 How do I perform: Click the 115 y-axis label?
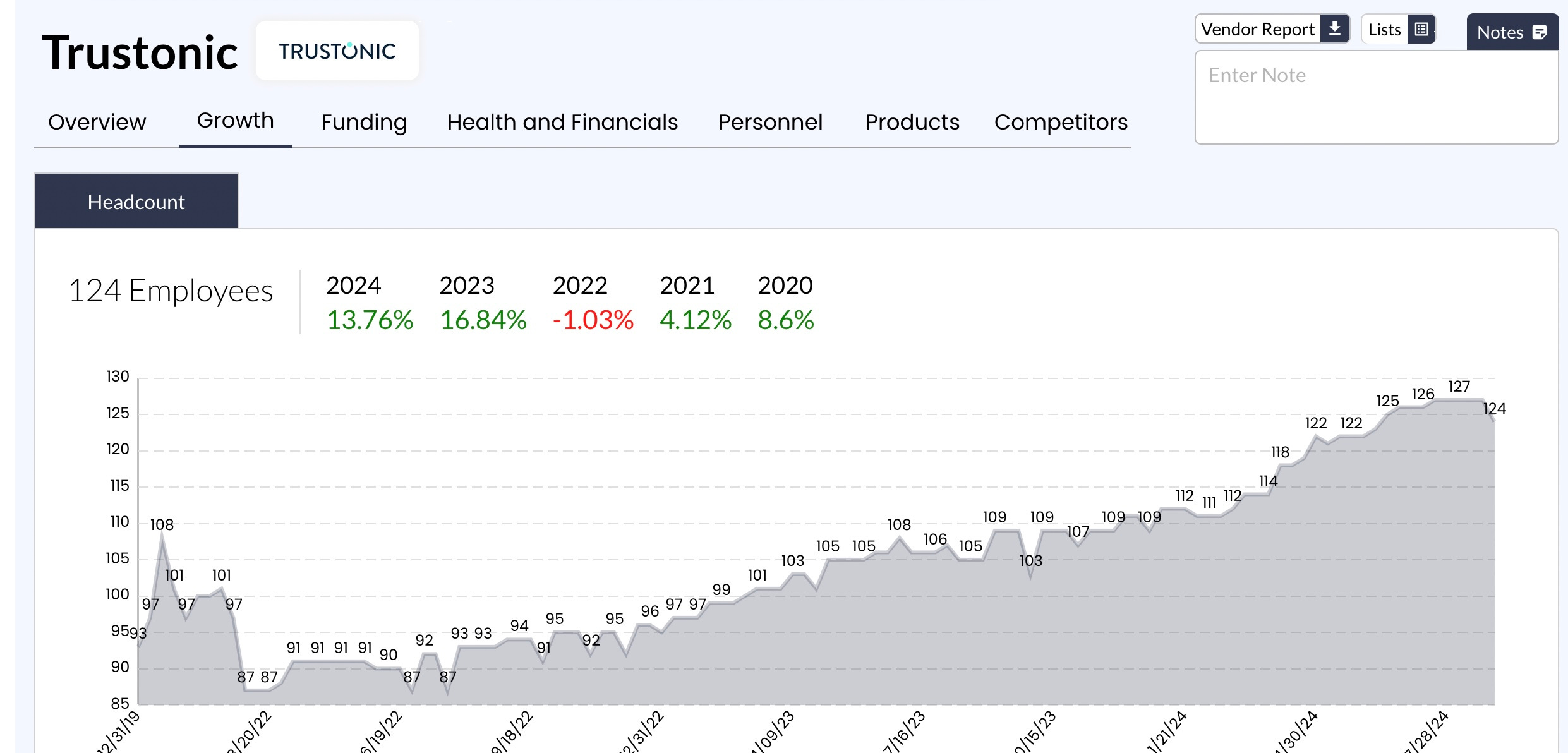coord(119,486)
